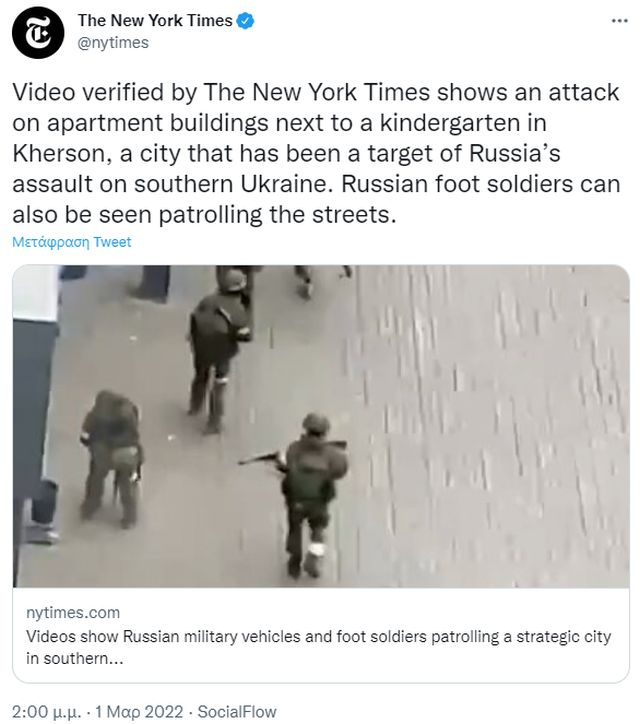Click The New York Times display name
Image resolution: width=640 pixels, height=724 pixels.
pos(155,20)
